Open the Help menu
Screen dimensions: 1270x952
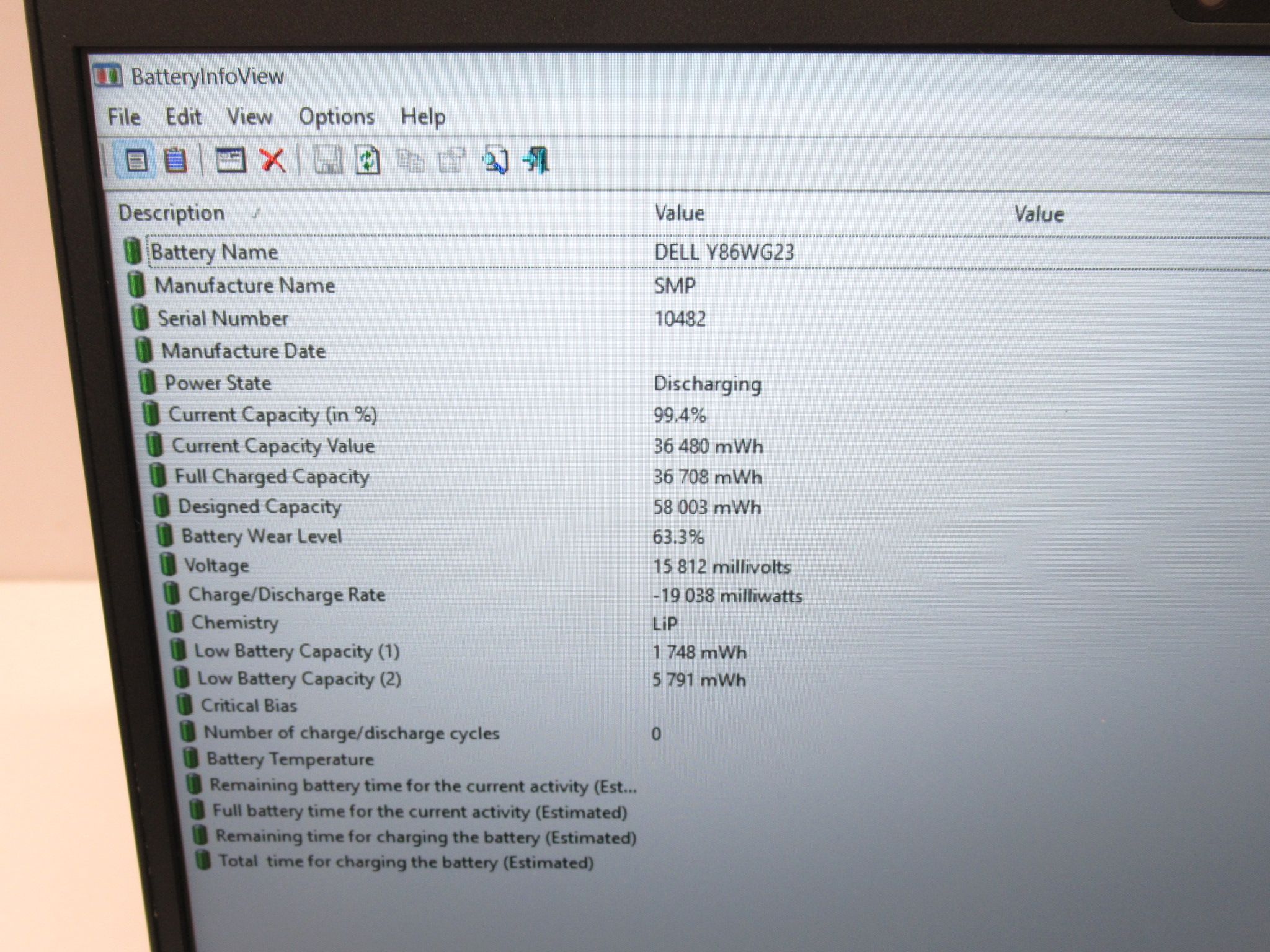tap(423, 117)
